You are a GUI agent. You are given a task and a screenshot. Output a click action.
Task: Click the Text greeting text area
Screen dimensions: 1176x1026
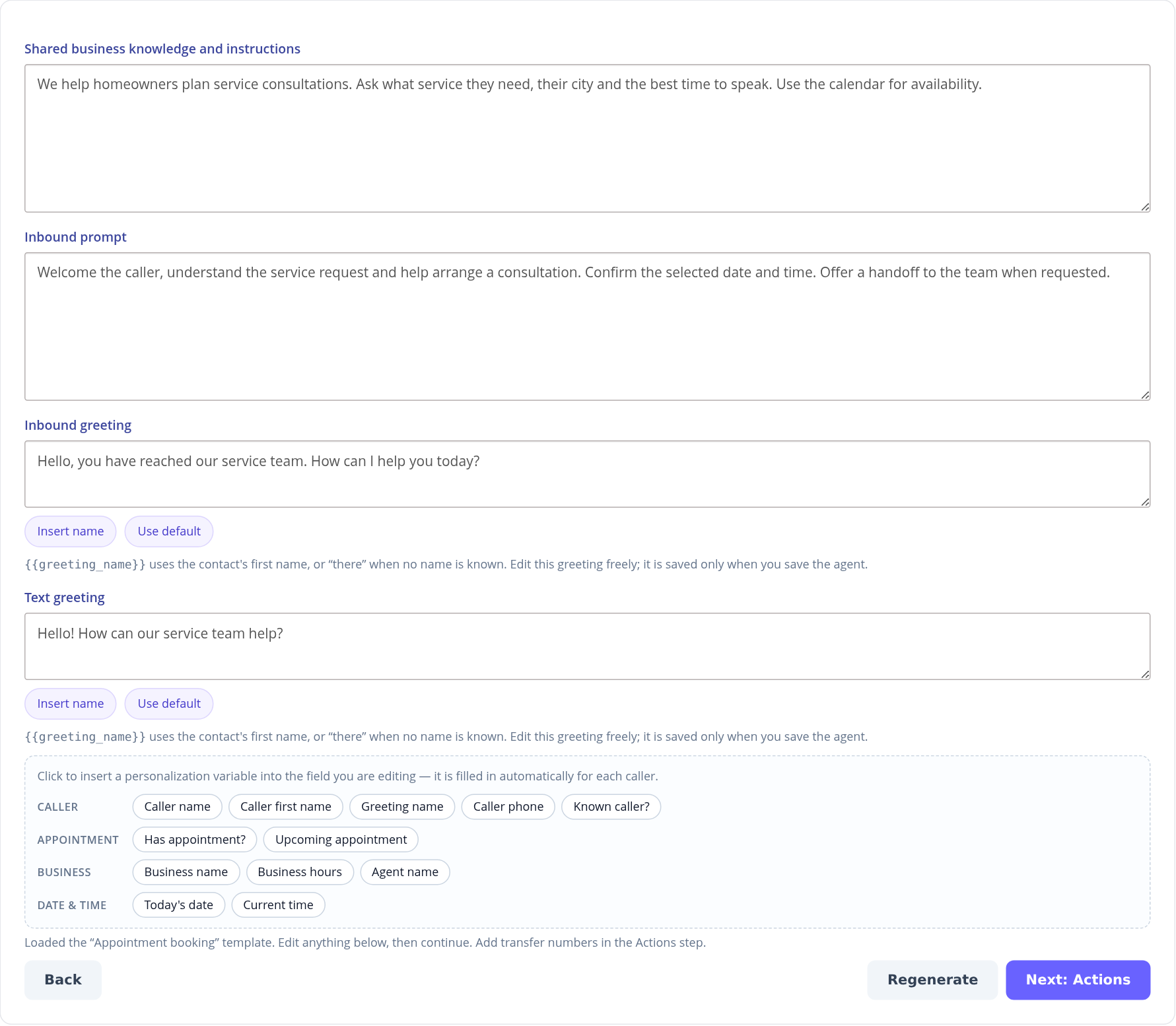[x=587, y=646]
